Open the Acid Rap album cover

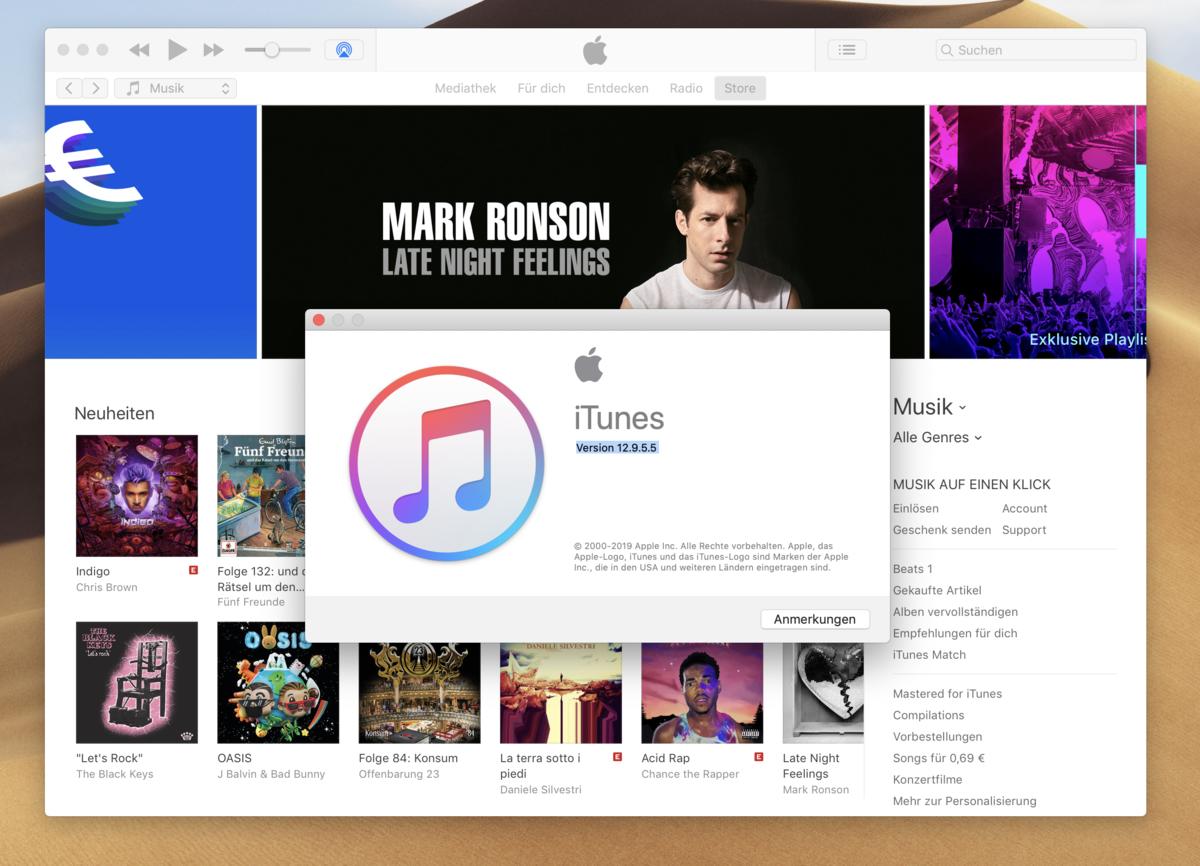702,693
